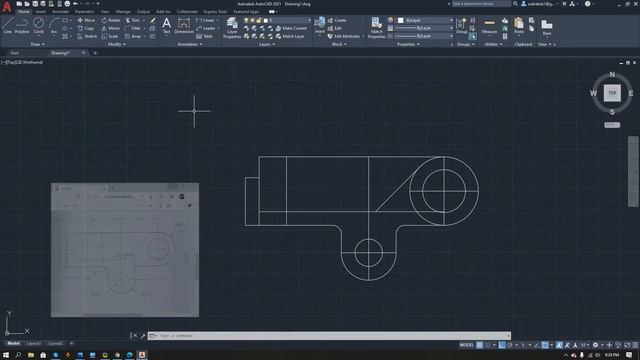Click the white object color swatch
Image resolution: width=640 pixels, height=360 pixels.
tap(401, 20)
